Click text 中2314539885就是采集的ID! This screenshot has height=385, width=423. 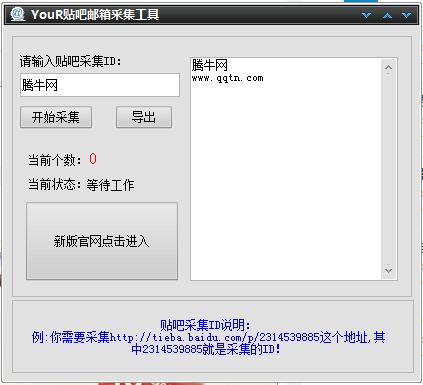pos(206,349)
